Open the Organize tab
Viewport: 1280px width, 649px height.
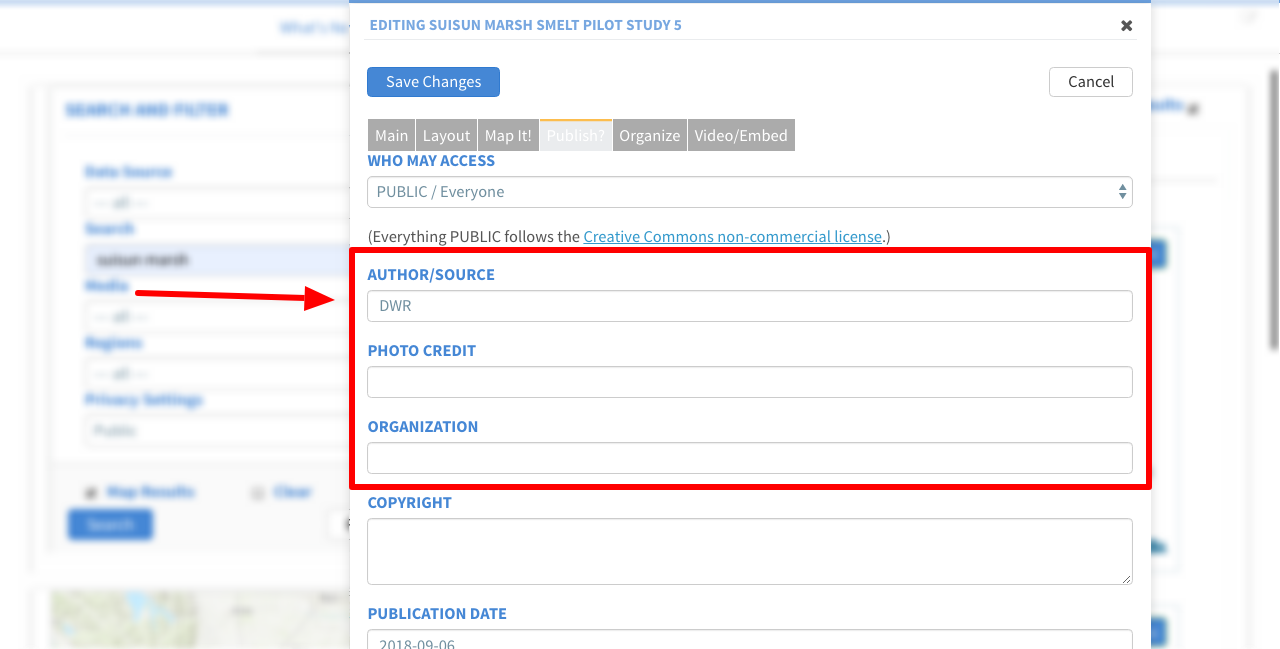click(x=649, y=136)
